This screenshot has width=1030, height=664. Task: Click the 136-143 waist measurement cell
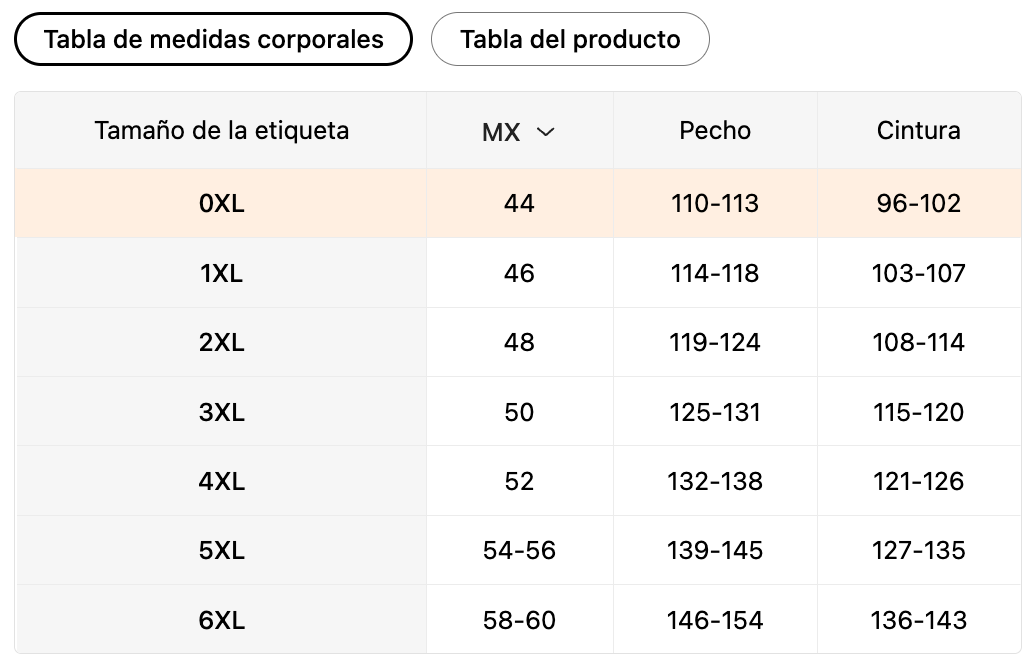[918, 620]
